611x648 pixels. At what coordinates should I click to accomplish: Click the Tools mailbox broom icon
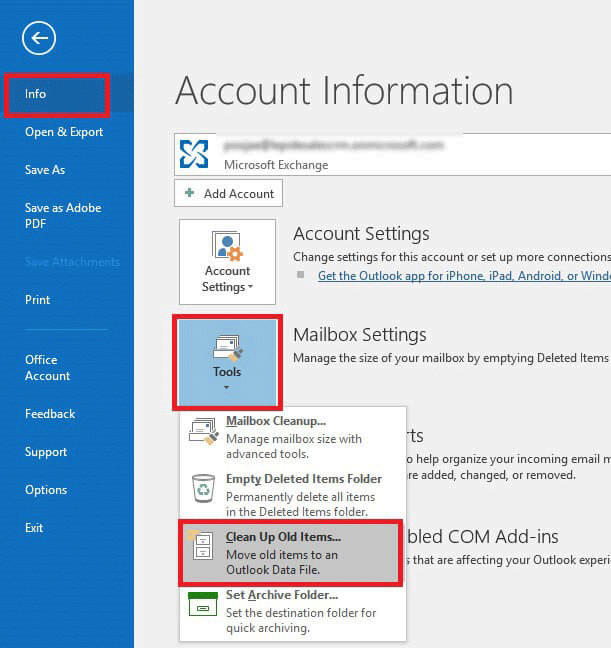pyautogui.click(x=227, y=348)
